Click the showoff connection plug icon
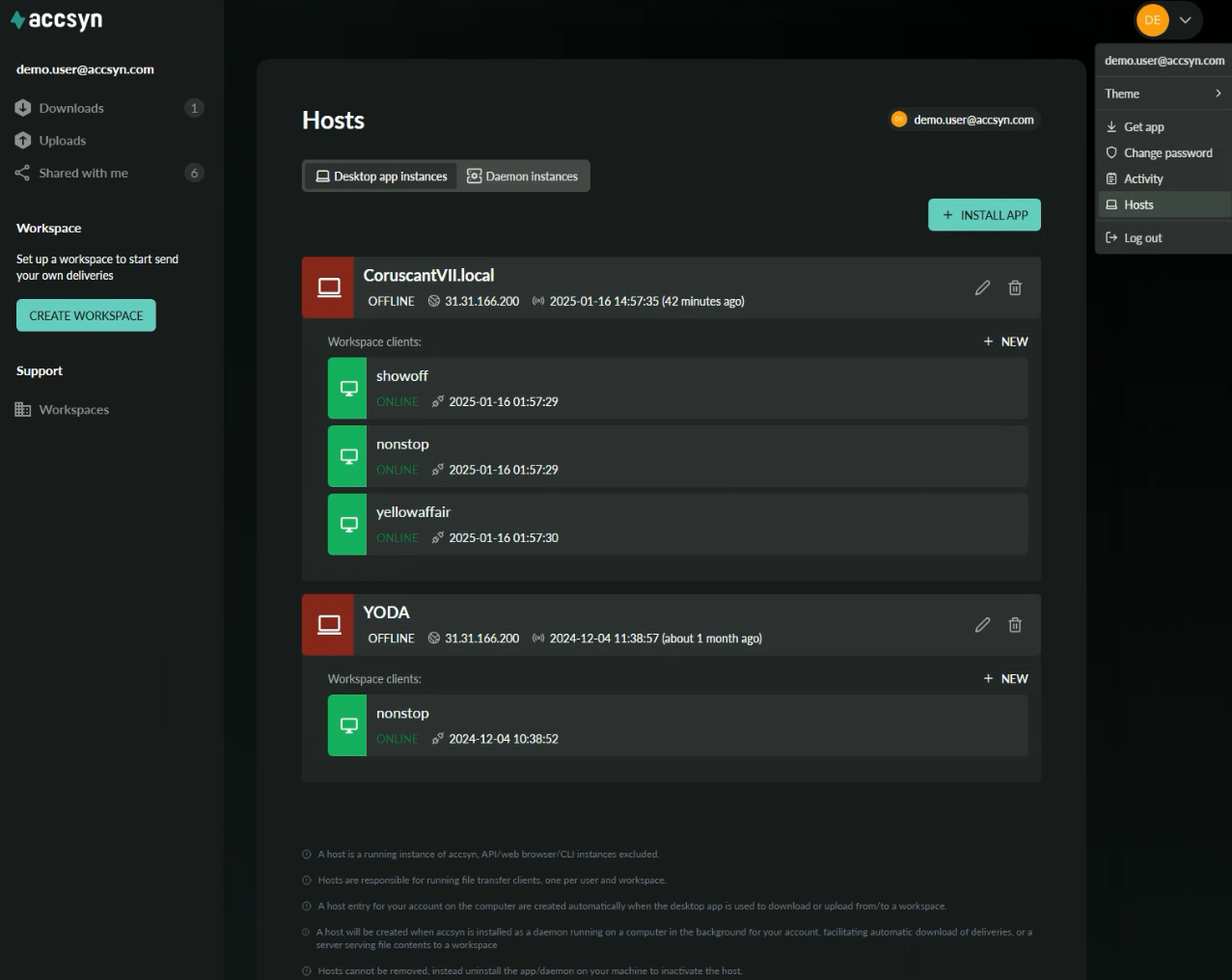 (438, 402)
